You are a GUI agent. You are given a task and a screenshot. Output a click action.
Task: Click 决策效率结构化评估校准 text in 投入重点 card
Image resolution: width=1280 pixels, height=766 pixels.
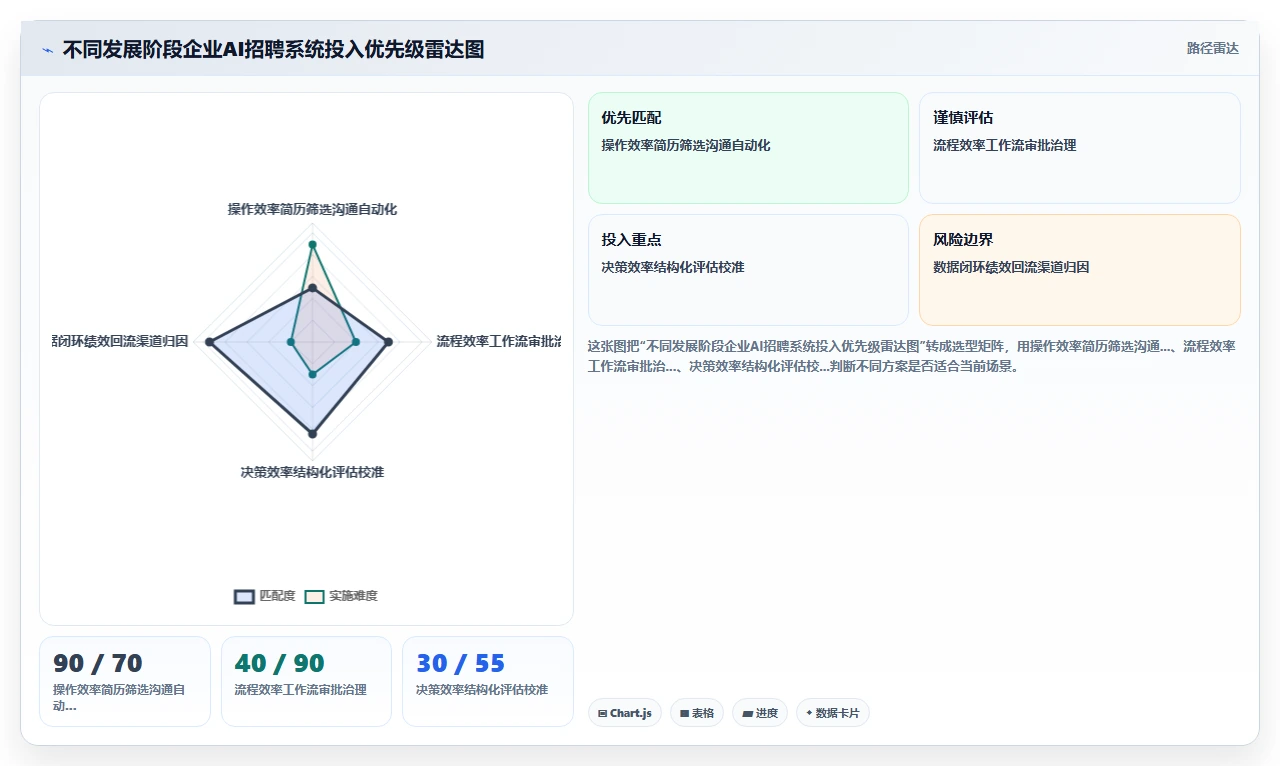(673, 267)
